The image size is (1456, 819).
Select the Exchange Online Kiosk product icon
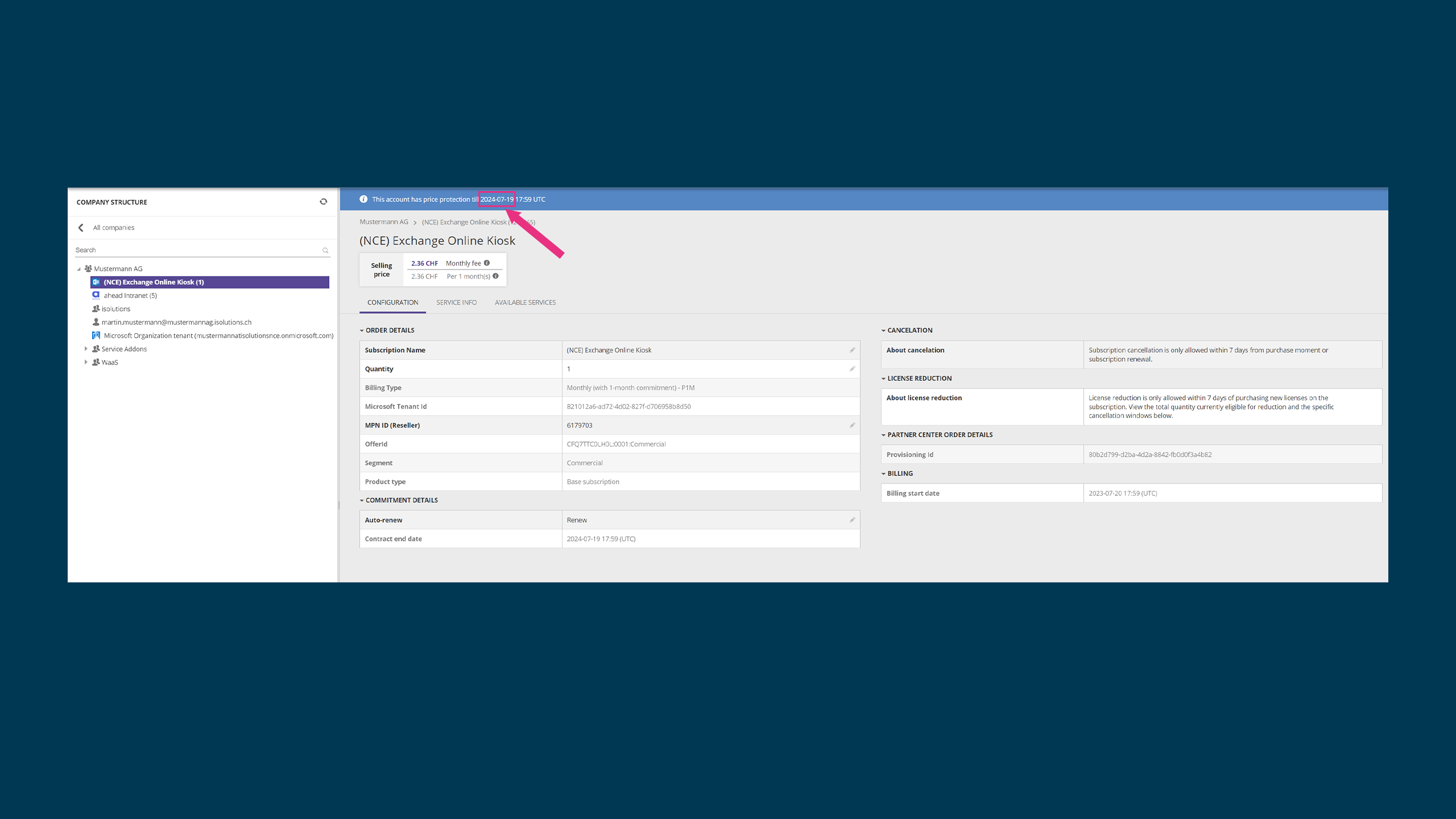pyautogui.click(x=96, y=282)
